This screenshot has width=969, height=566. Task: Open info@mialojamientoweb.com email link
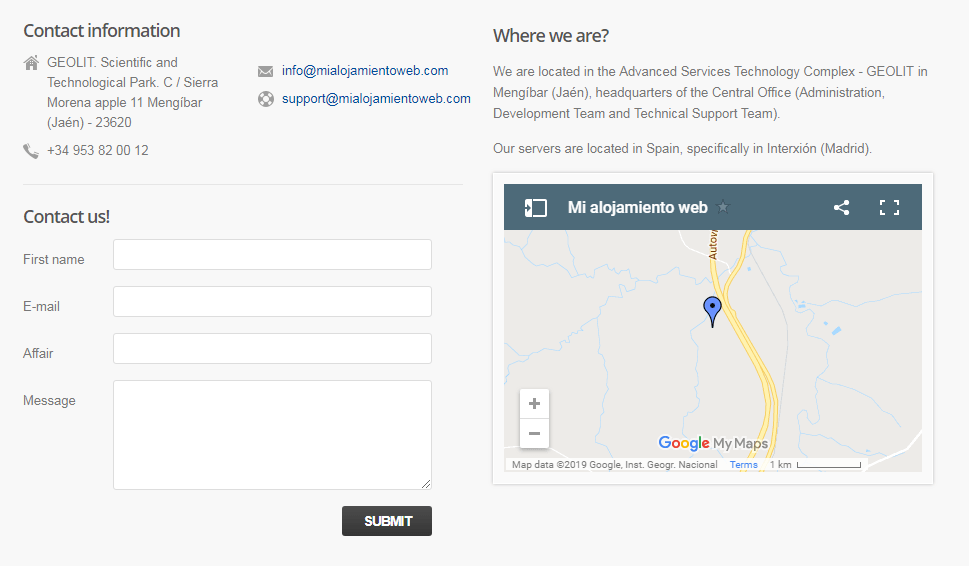365,70
